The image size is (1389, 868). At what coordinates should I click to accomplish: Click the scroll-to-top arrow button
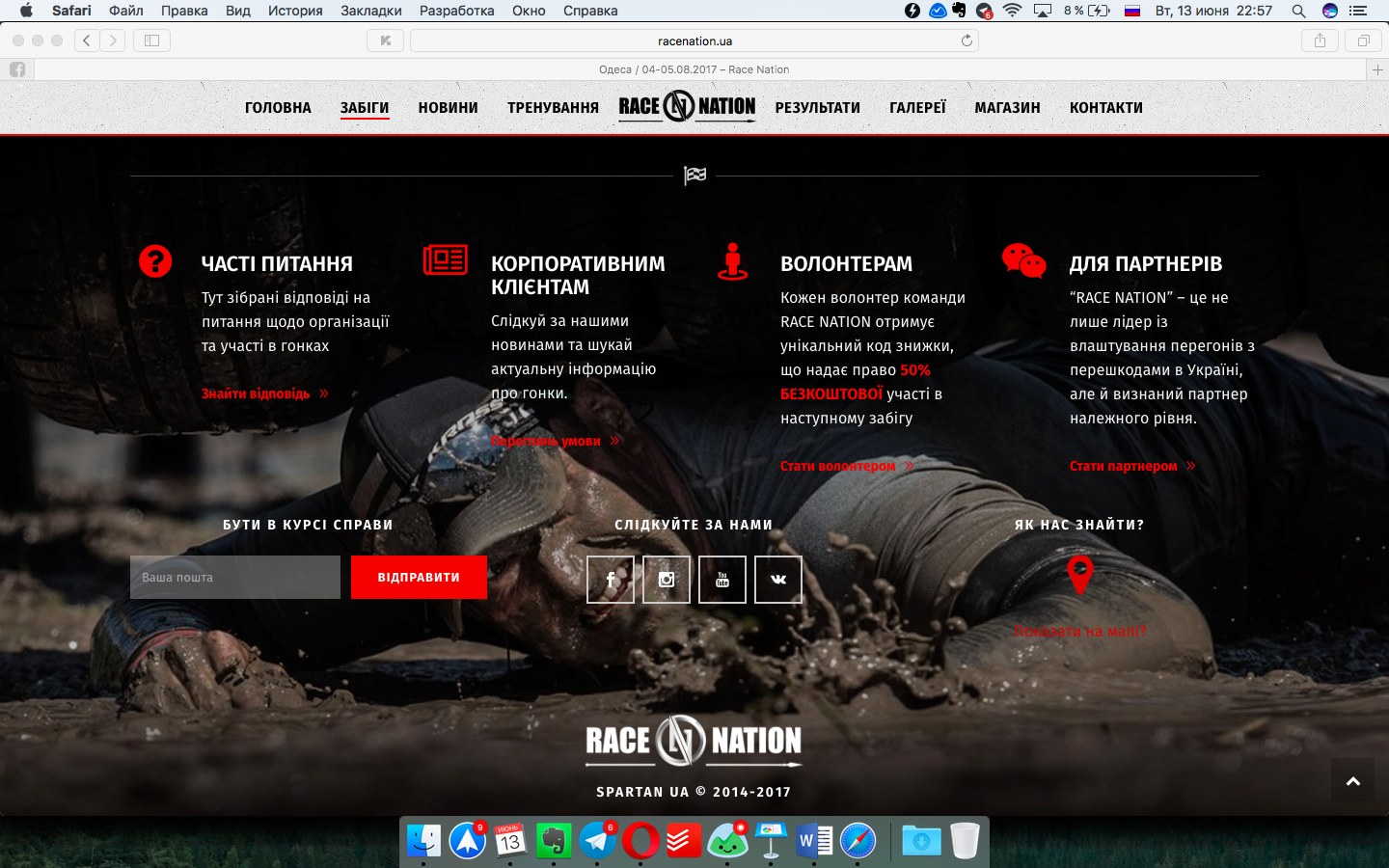pyautogui.click(x=1353, y=781)
